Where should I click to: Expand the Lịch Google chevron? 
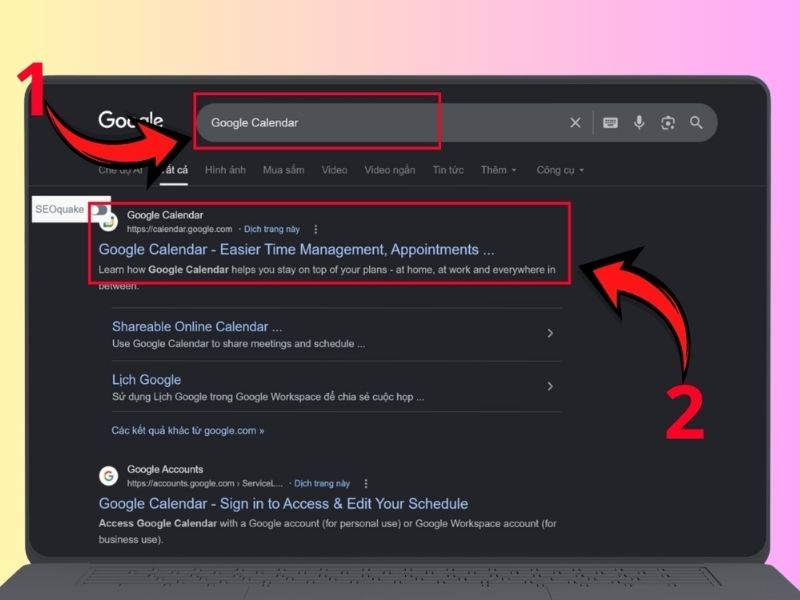(x=550, y=386)
